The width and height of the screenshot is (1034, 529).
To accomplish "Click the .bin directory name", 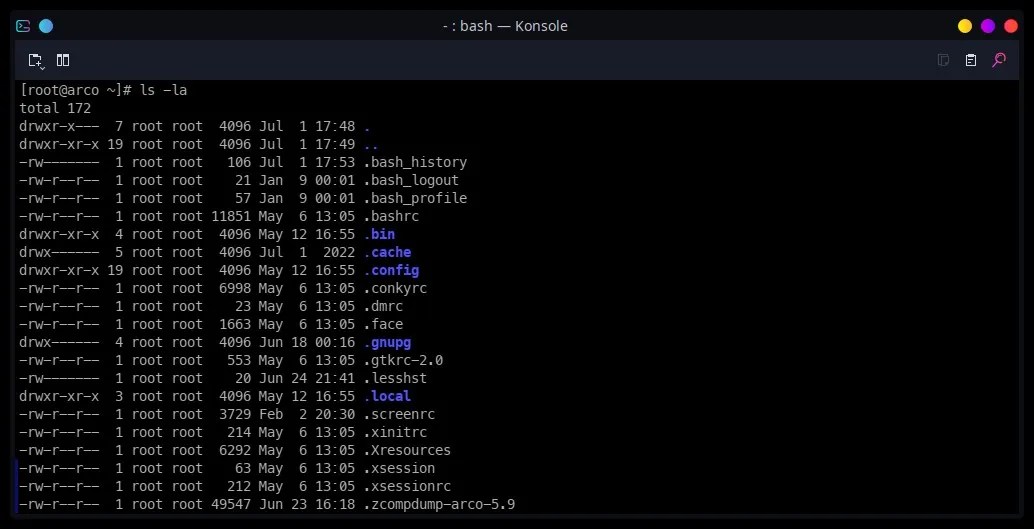I will tap(379, 234).
